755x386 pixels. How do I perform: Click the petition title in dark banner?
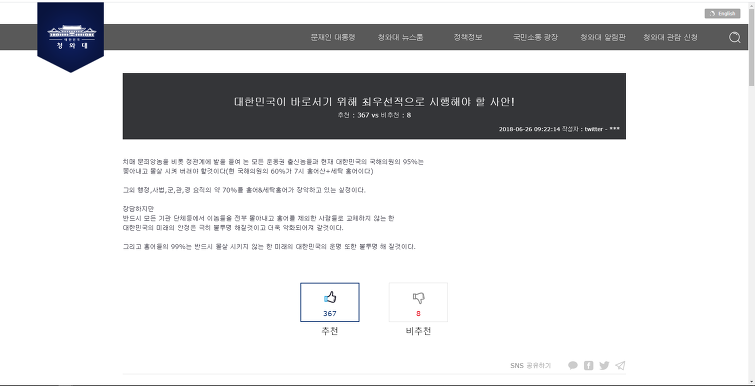pyautogui.click(x=374, y=102)
